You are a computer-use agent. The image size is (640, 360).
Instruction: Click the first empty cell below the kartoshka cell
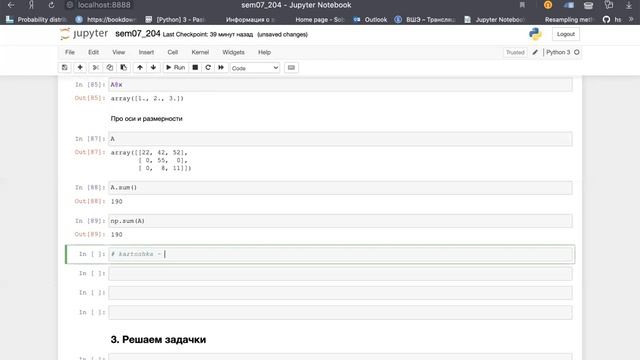[x=340, y=273]
